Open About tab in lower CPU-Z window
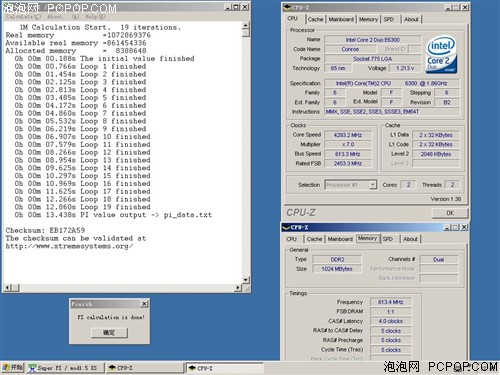Viewport: 500px width, 375px height. coord(410,239)
